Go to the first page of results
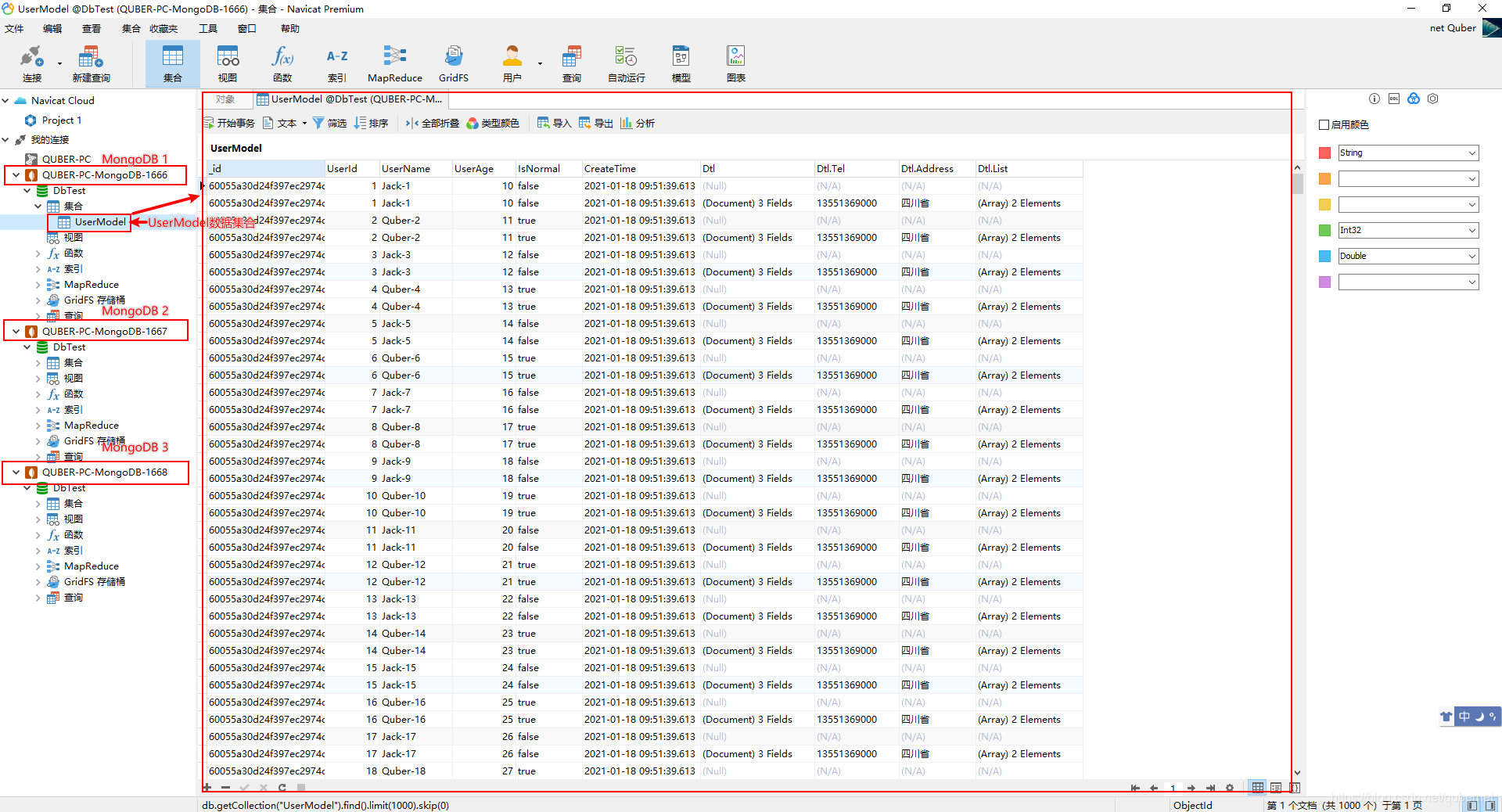Screen dimensions: 1502x812 [1135, 788]
